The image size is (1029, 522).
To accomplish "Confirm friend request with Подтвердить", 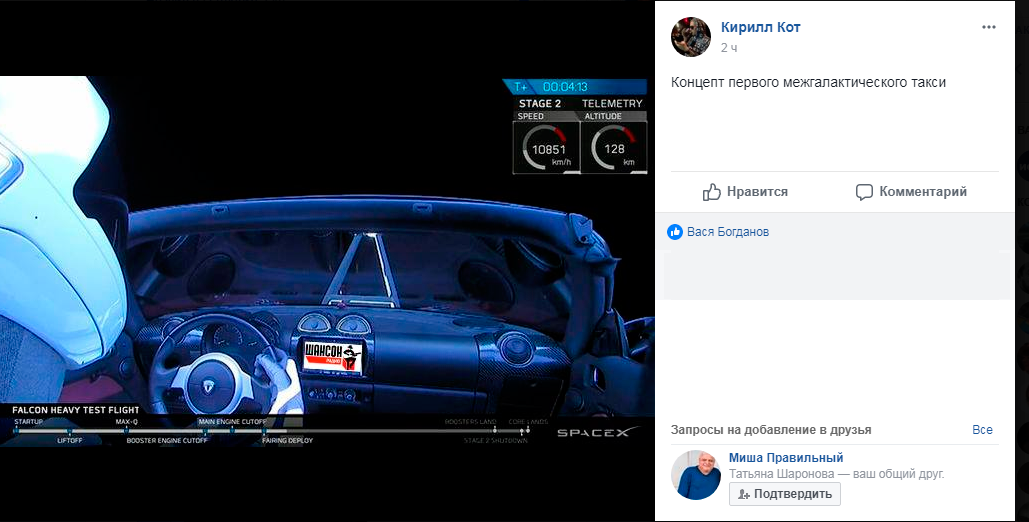I will click(785, 494).
